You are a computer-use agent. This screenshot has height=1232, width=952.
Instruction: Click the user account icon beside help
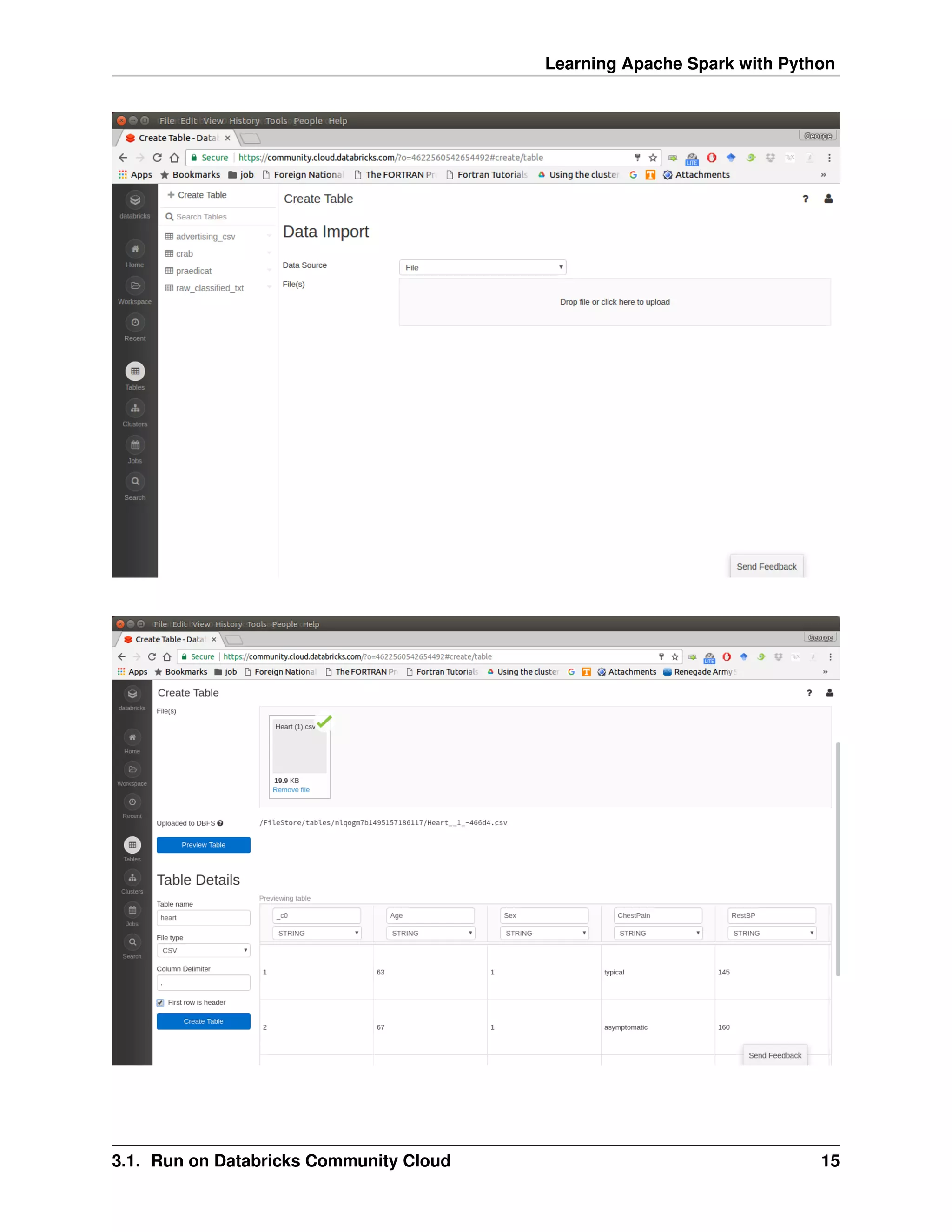(x=828, y=199)
